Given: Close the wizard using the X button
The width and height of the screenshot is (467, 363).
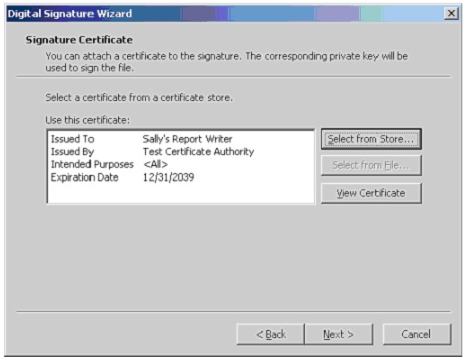Looking at the screenshot, I should (x=451, y=13).
